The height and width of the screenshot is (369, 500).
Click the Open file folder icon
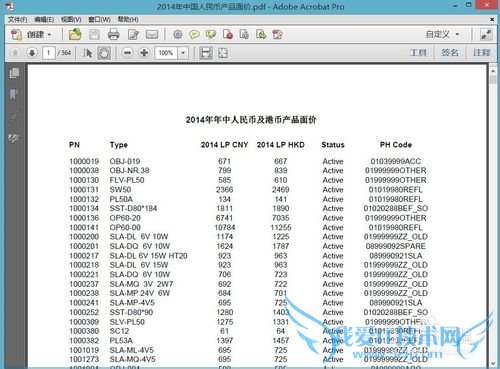[75, 35]
